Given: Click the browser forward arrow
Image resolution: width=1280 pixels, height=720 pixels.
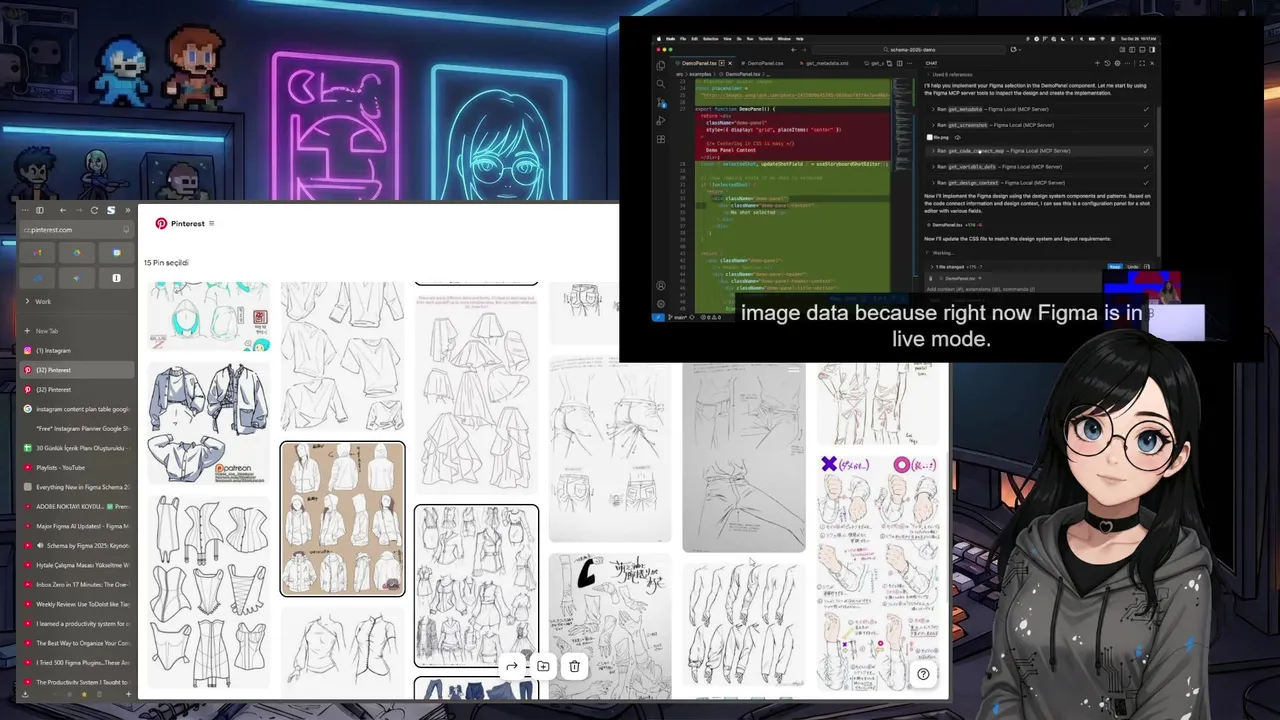Looking at the screenshot, I should click(x=78, y=210).
